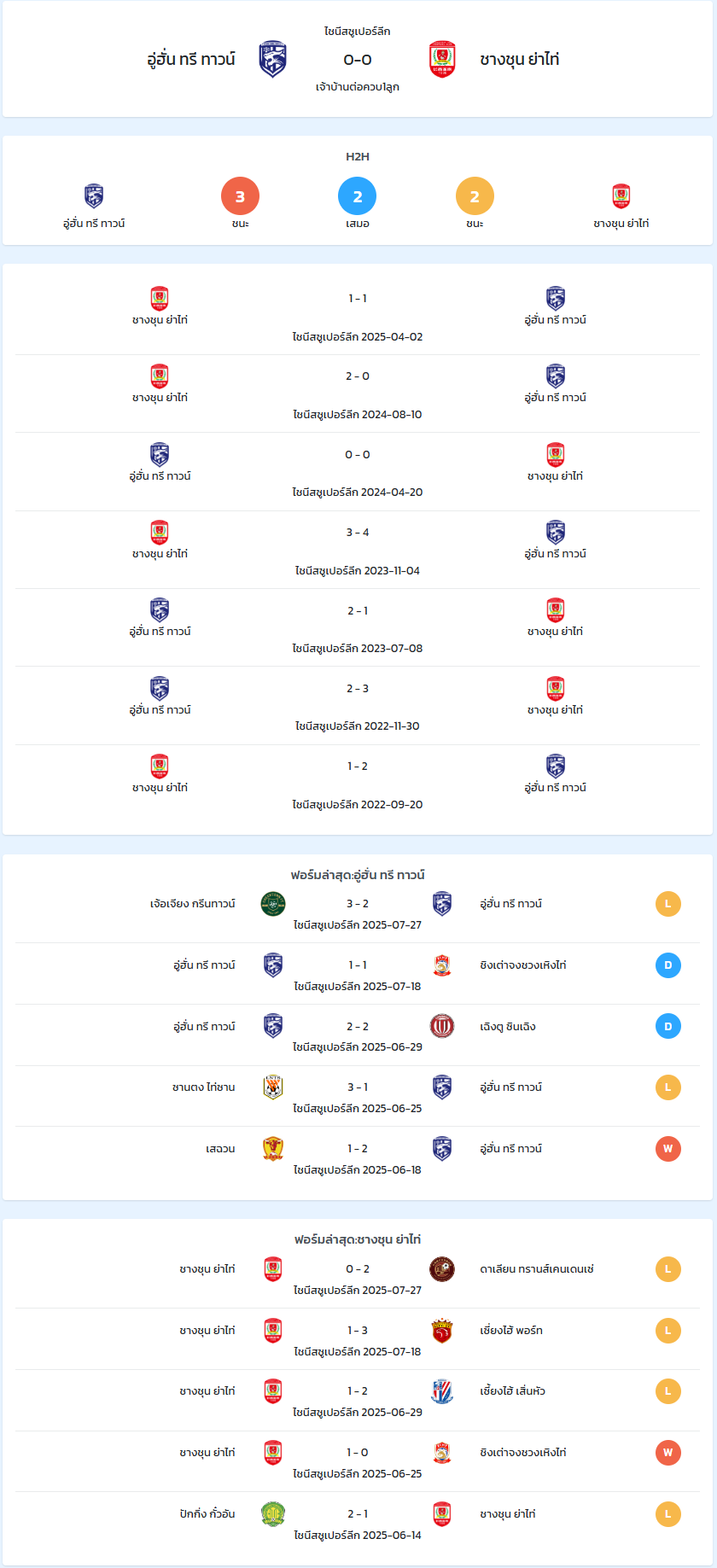
Task: Select the Chengdu Rongcheng striped red logo
Action: 442,1026
